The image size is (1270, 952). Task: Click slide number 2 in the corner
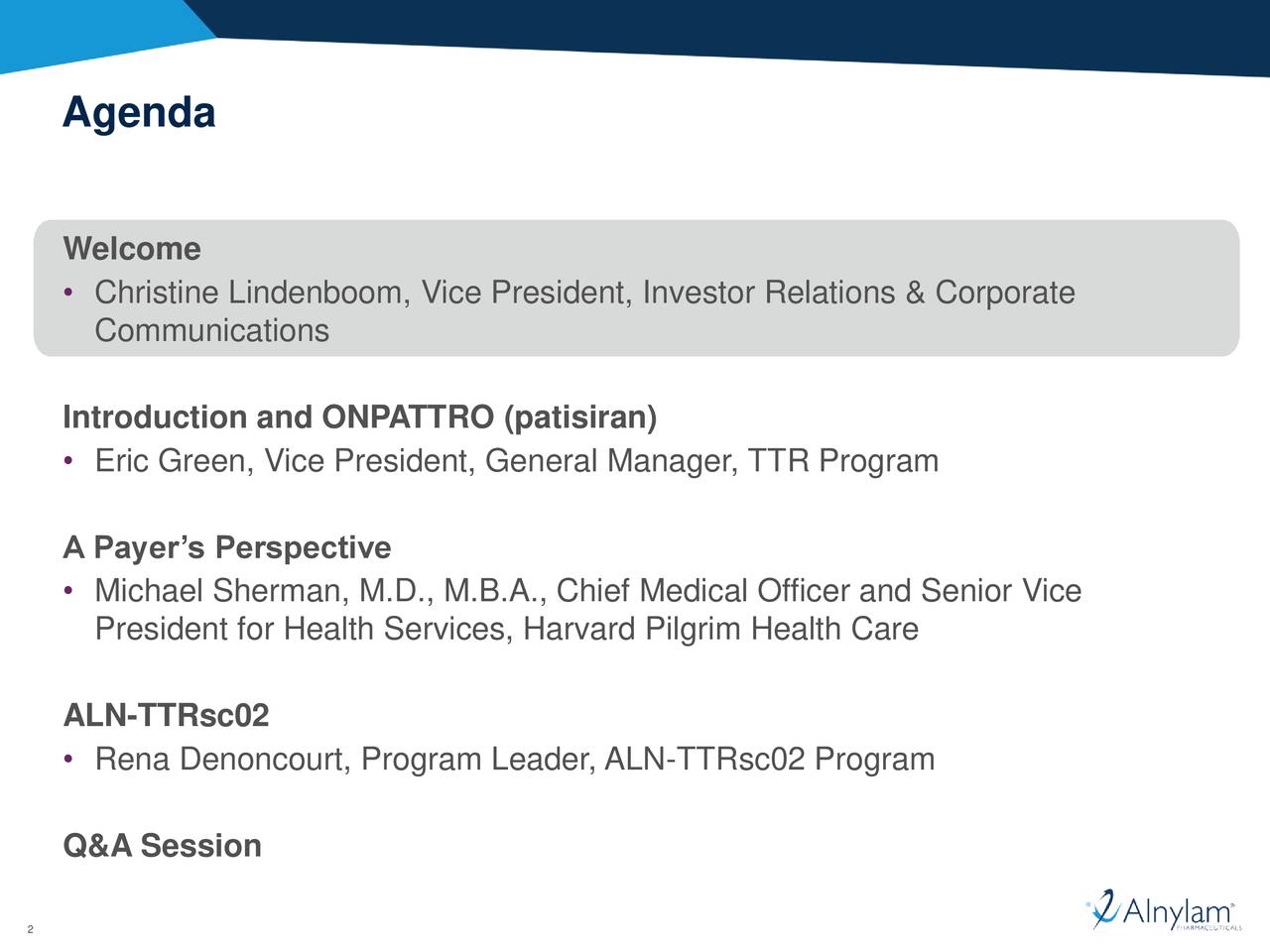point(31,929)
